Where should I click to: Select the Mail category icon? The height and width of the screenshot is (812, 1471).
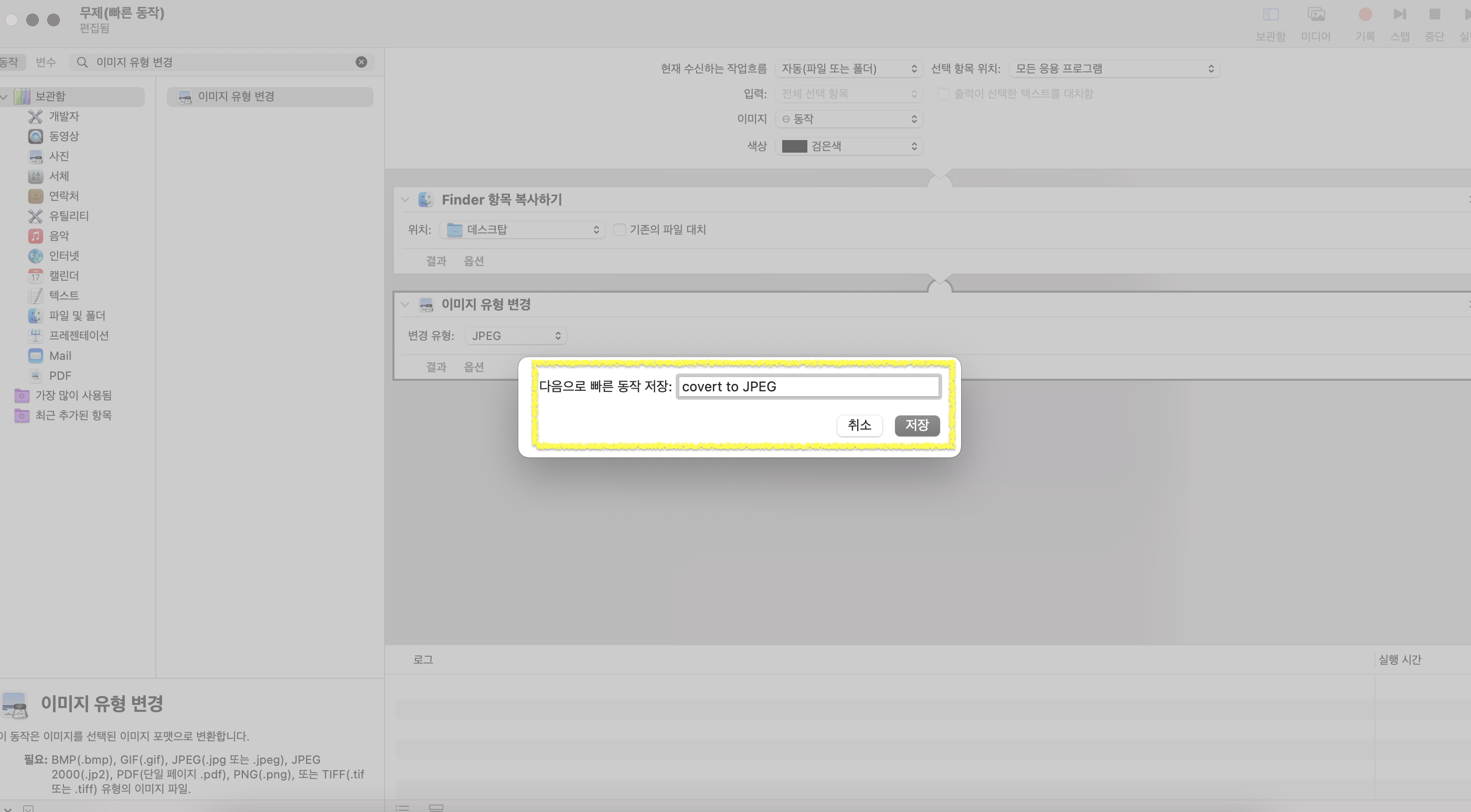35,356
